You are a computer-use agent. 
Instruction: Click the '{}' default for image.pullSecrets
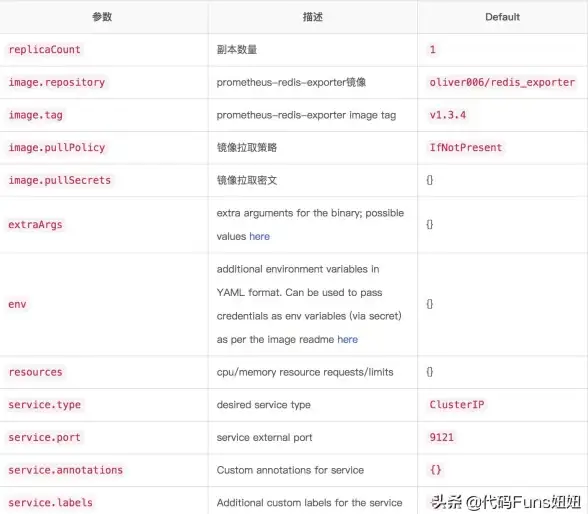click(430, 180)
